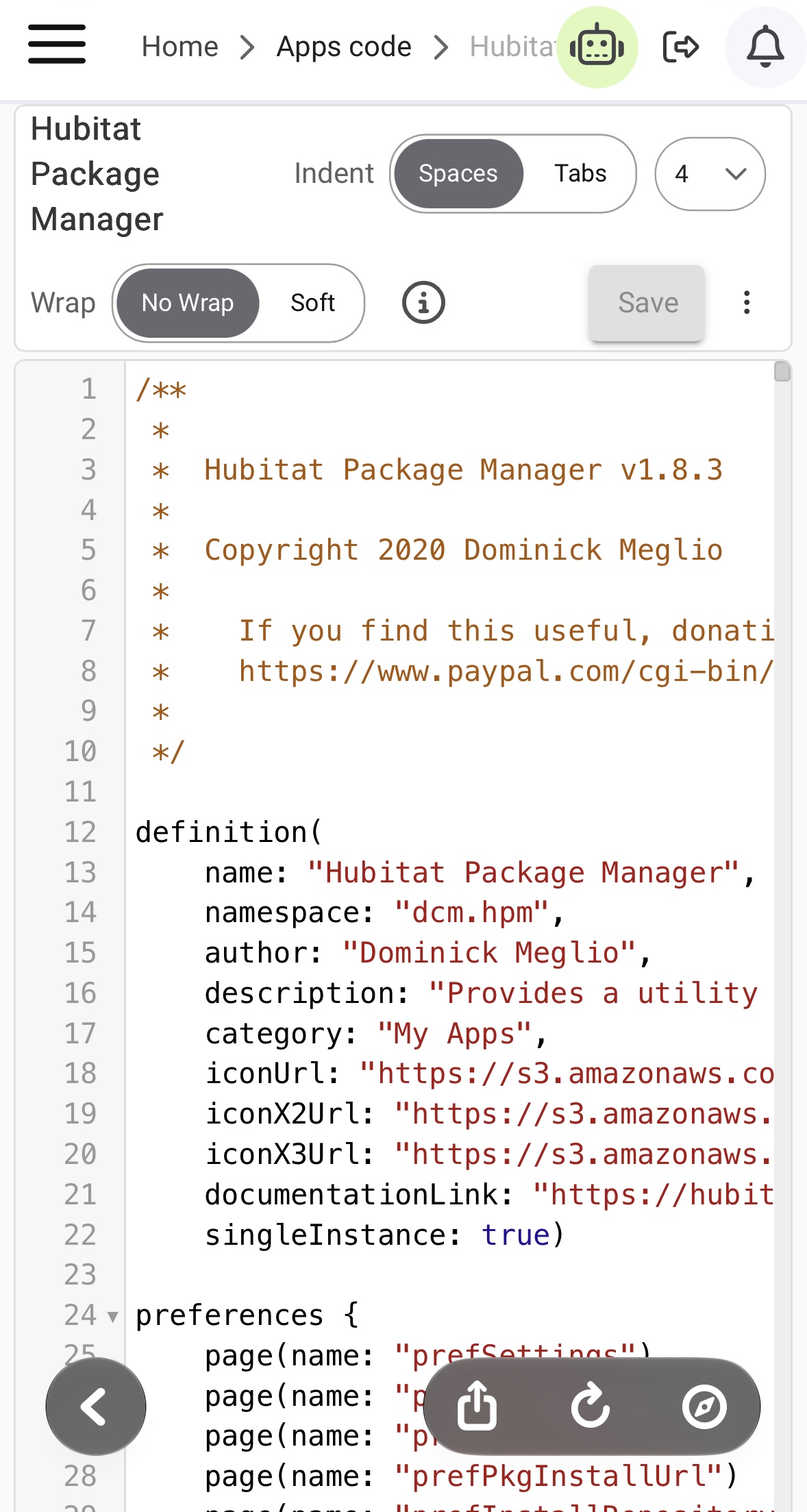The width and height of the screenshot is (807, 1512).
Task: Open the green robot assistant icon
Action: [x=597, y=47]
